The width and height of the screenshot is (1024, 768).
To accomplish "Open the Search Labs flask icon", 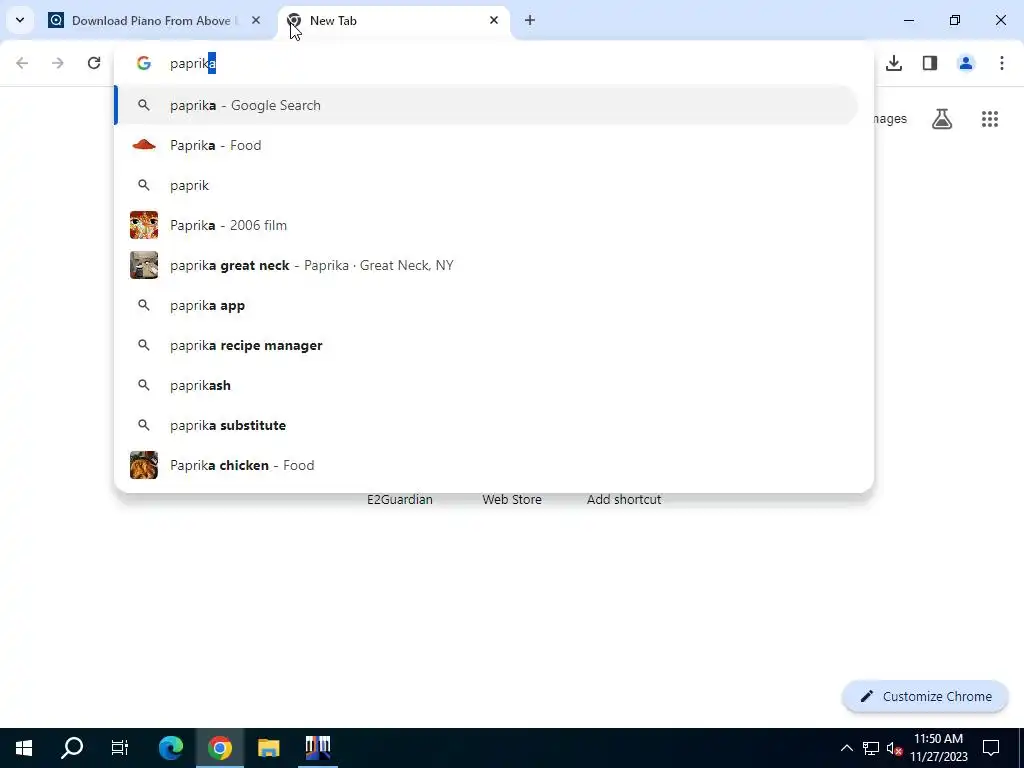I will [942, 119].
